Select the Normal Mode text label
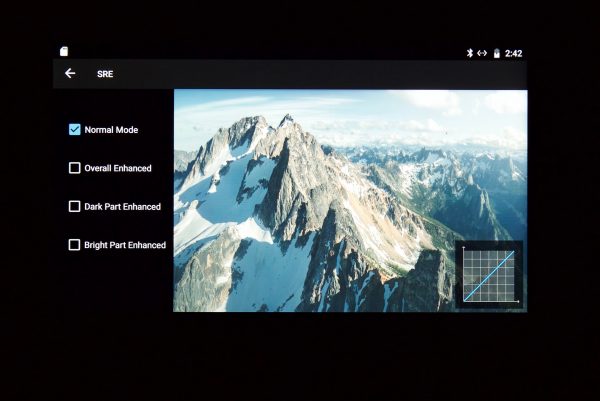The height and width of the screenshot is (401, 600). coord(111,130)
